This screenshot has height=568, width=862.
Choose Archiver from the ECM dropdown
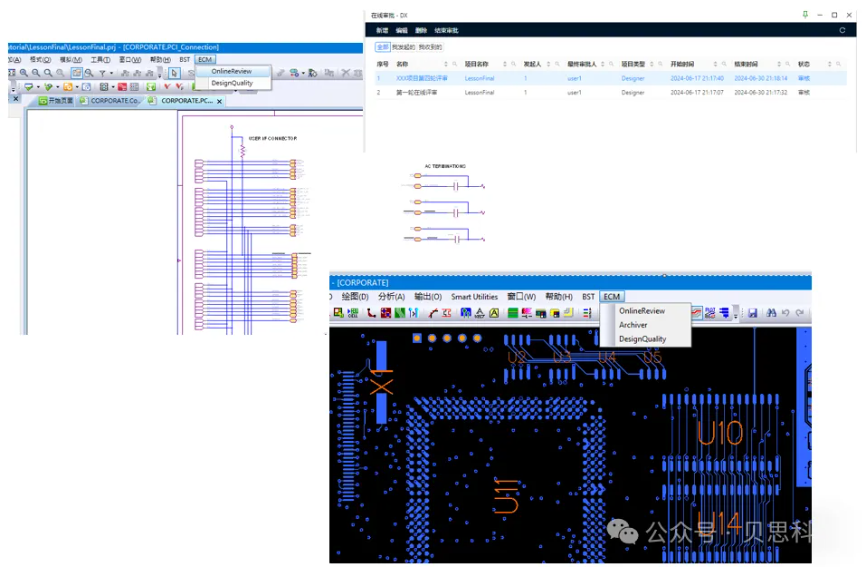(633, 325)
